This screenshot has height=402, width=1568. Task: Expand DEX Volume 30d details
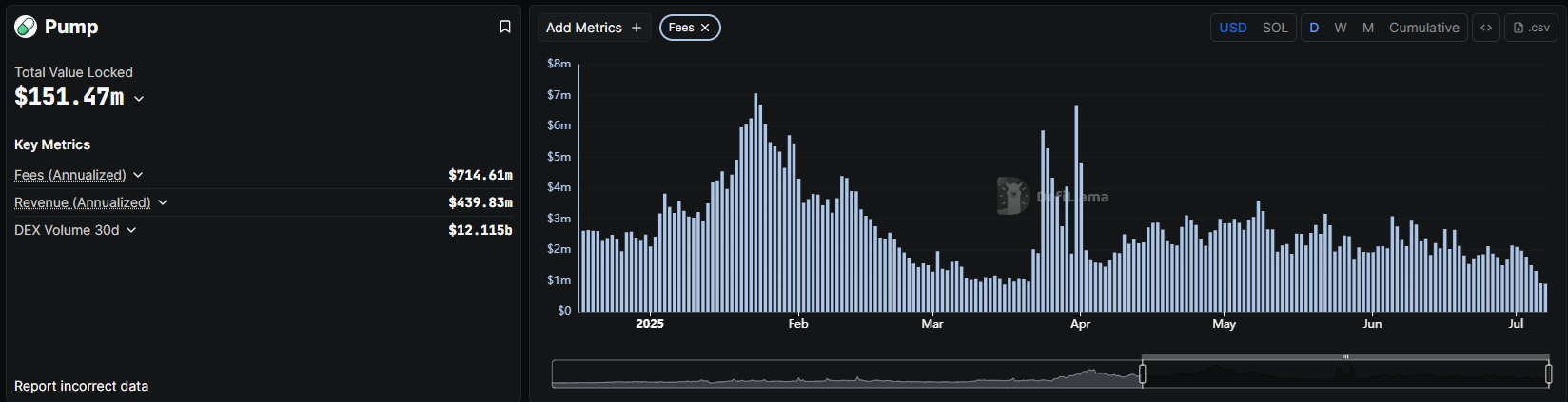coord(131,230)
